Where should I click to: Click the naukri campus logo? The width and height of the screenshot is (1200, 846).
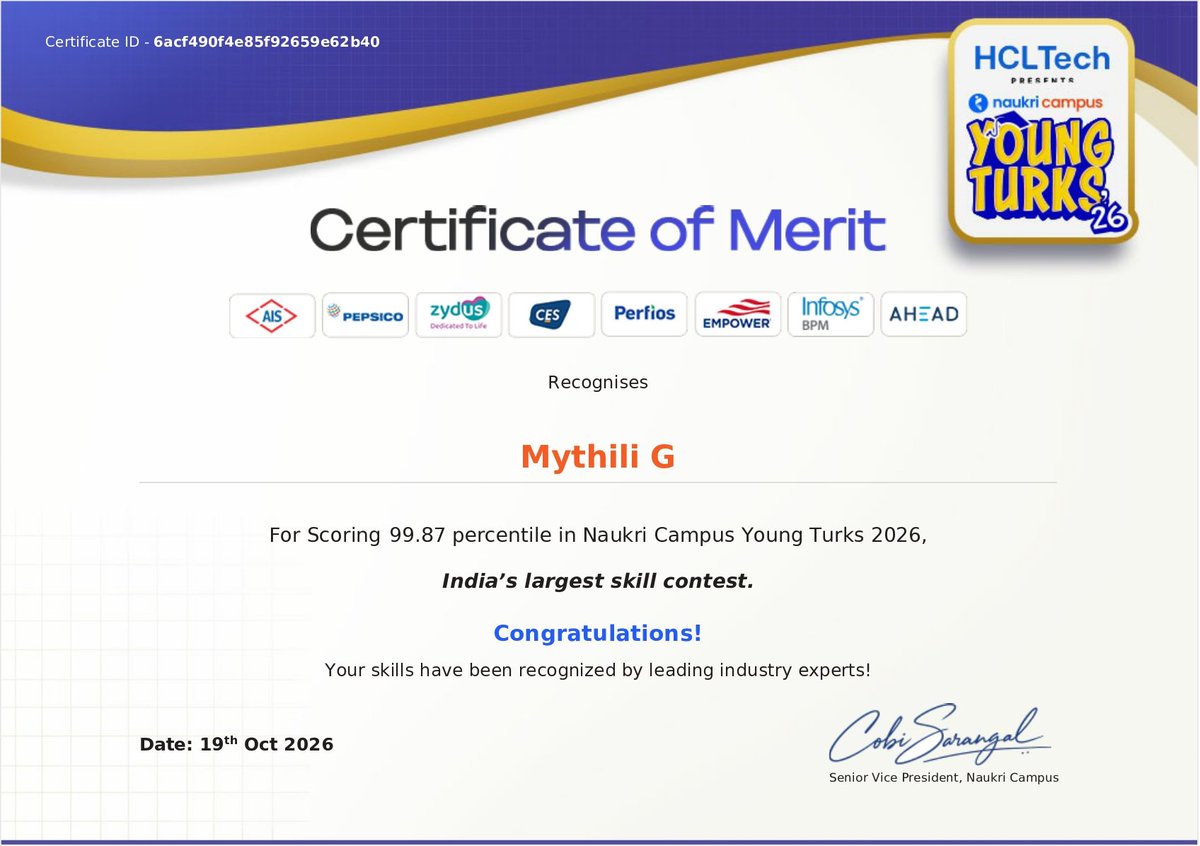[1036, 101]
